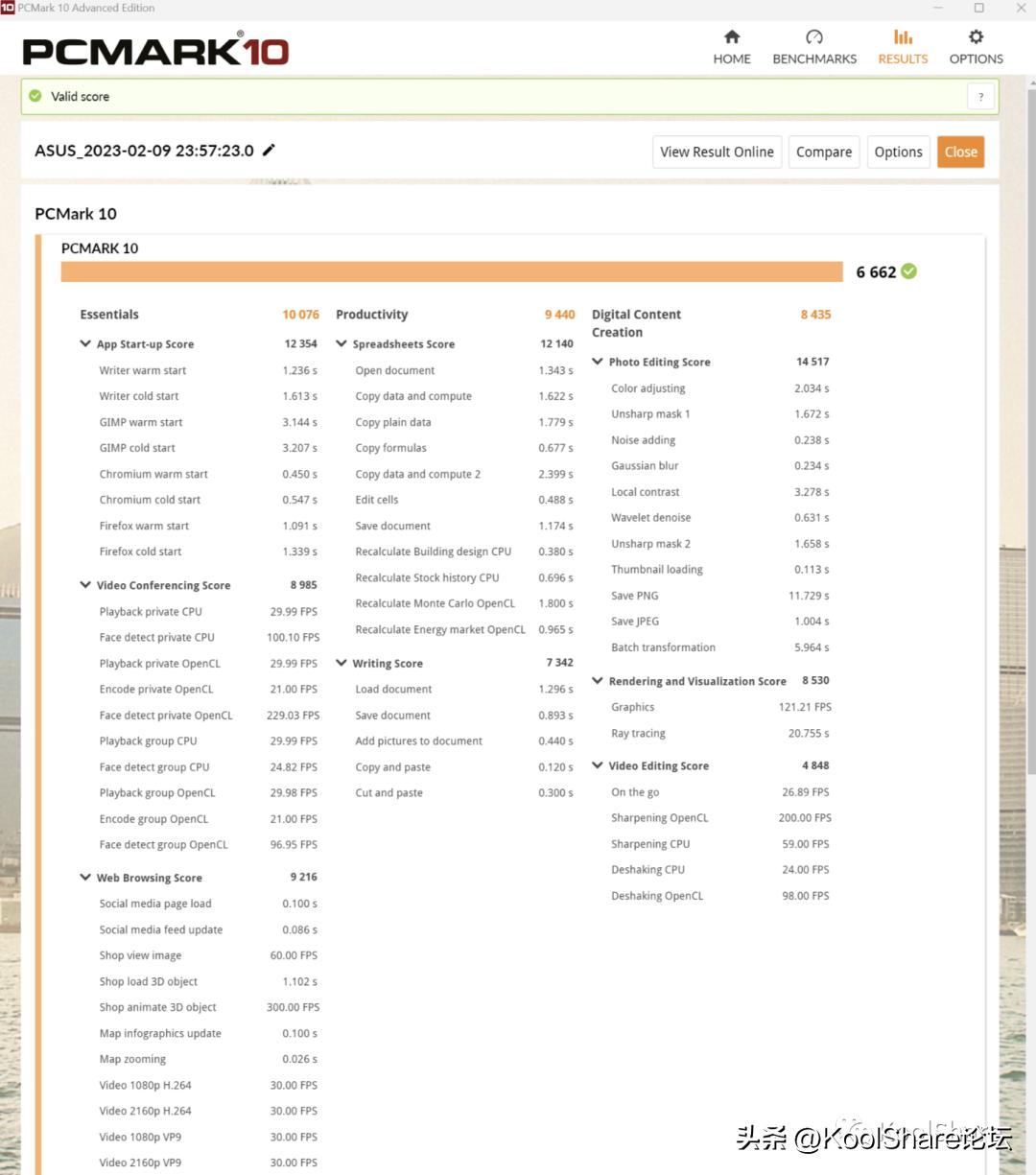1036x1175 pixels.
Task: Click Digital Content Creation score 8 435
Action: point(815,315)
